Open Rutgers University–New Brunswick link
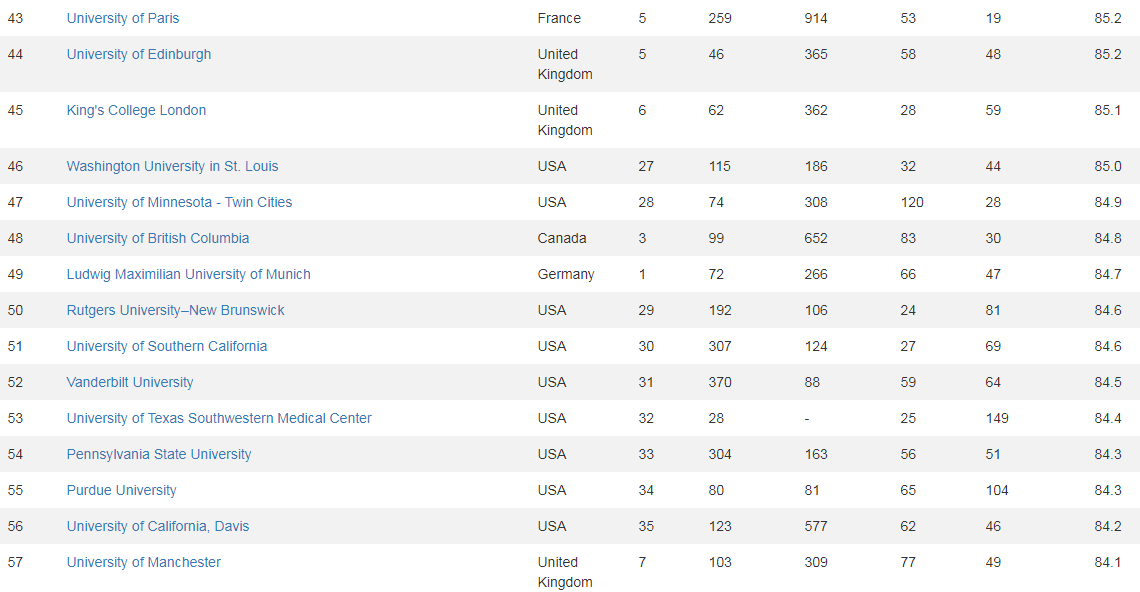Viewport: 1140px width, 592px height. coord(175,311)
